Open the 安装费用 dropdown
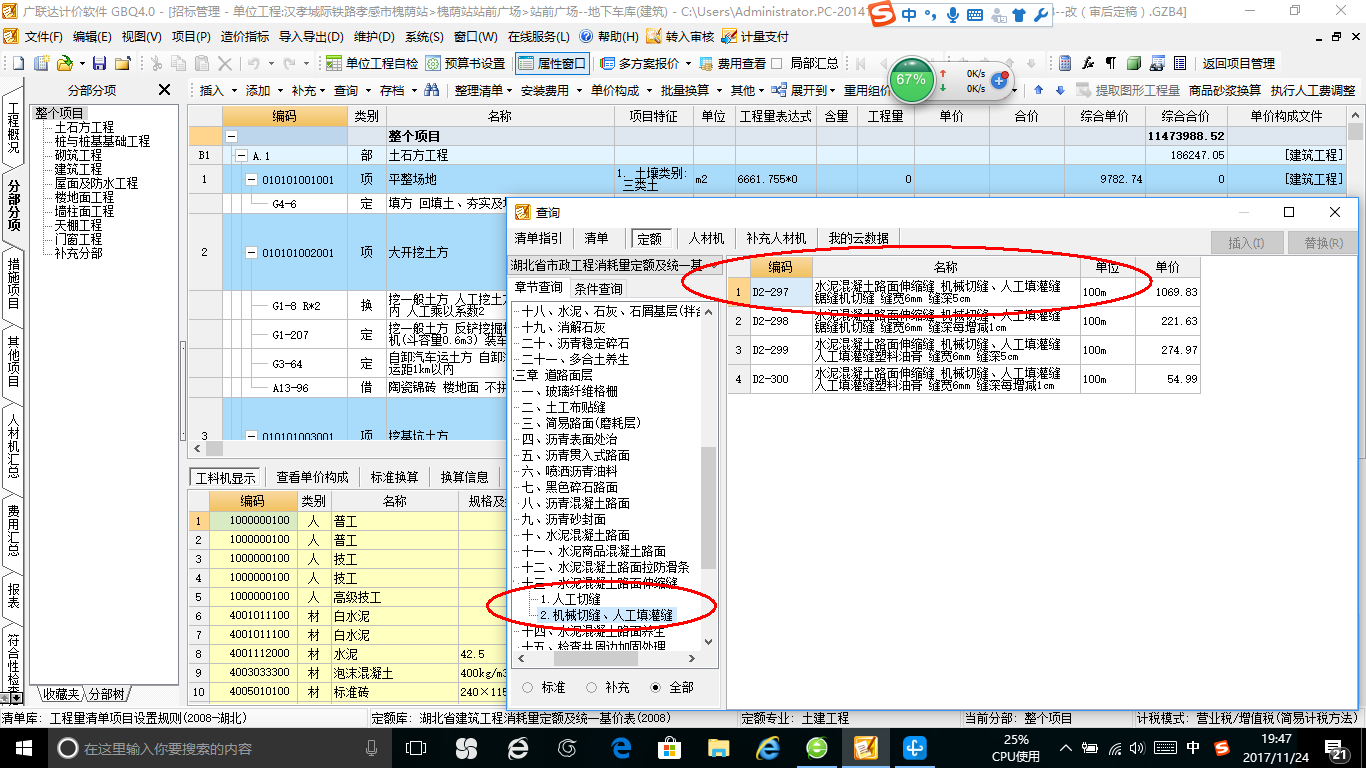1366x768 pixels. 550,90
